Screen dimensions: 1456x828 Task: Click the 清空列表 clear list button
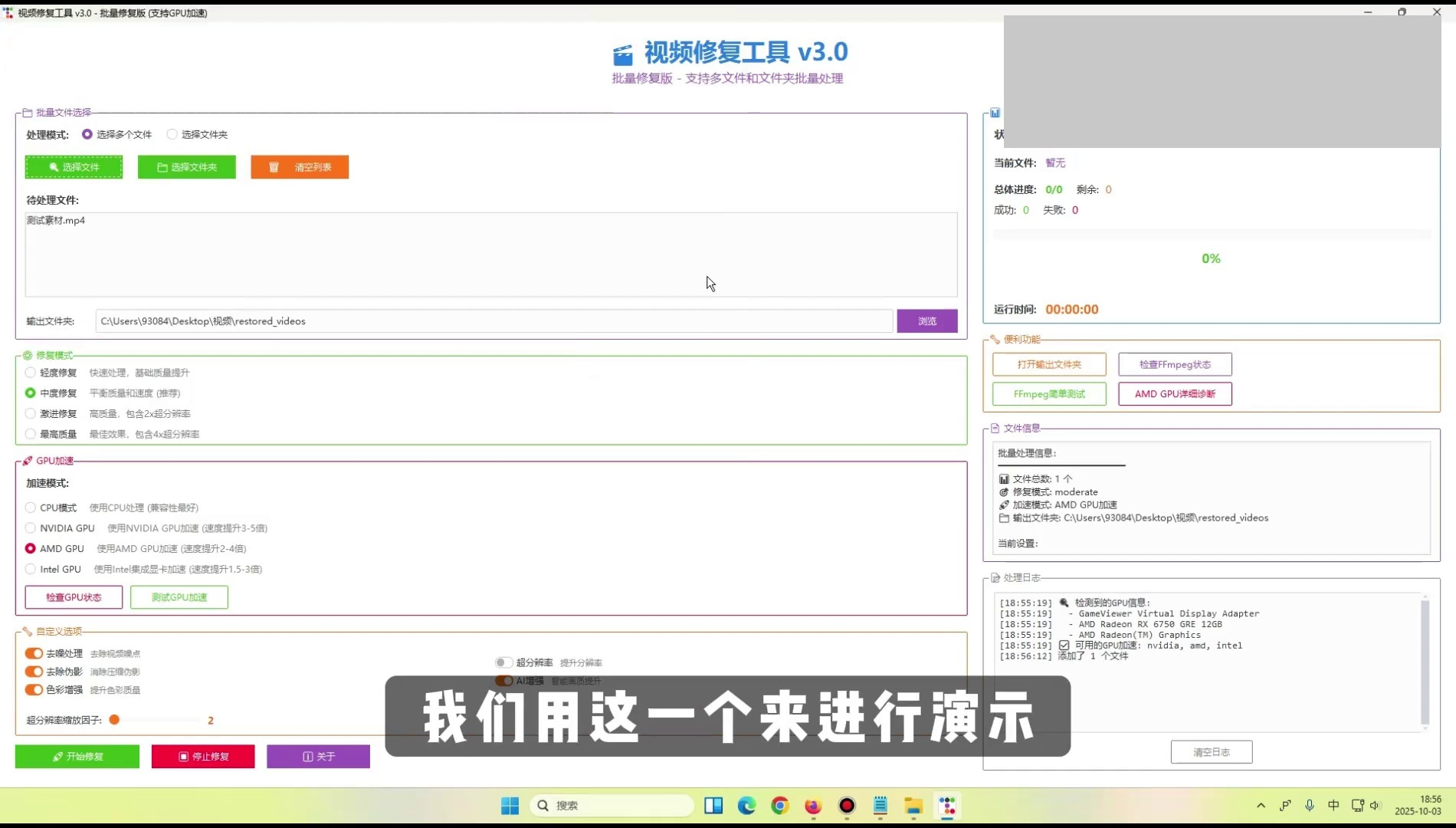[300, 167]
